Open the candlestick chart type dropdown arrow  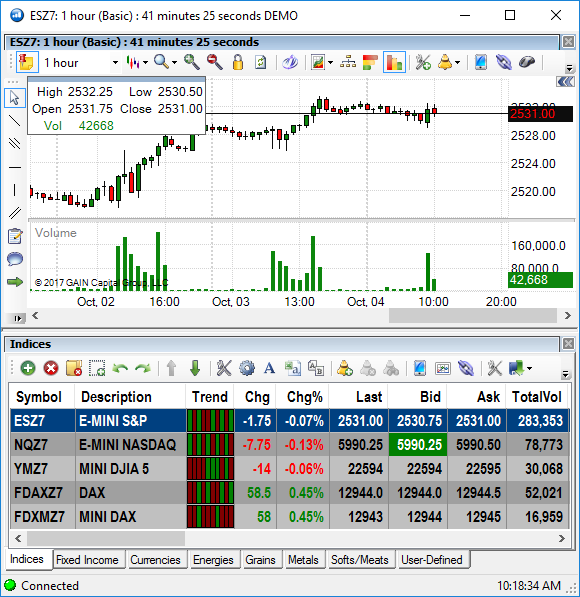pos(145,62)
